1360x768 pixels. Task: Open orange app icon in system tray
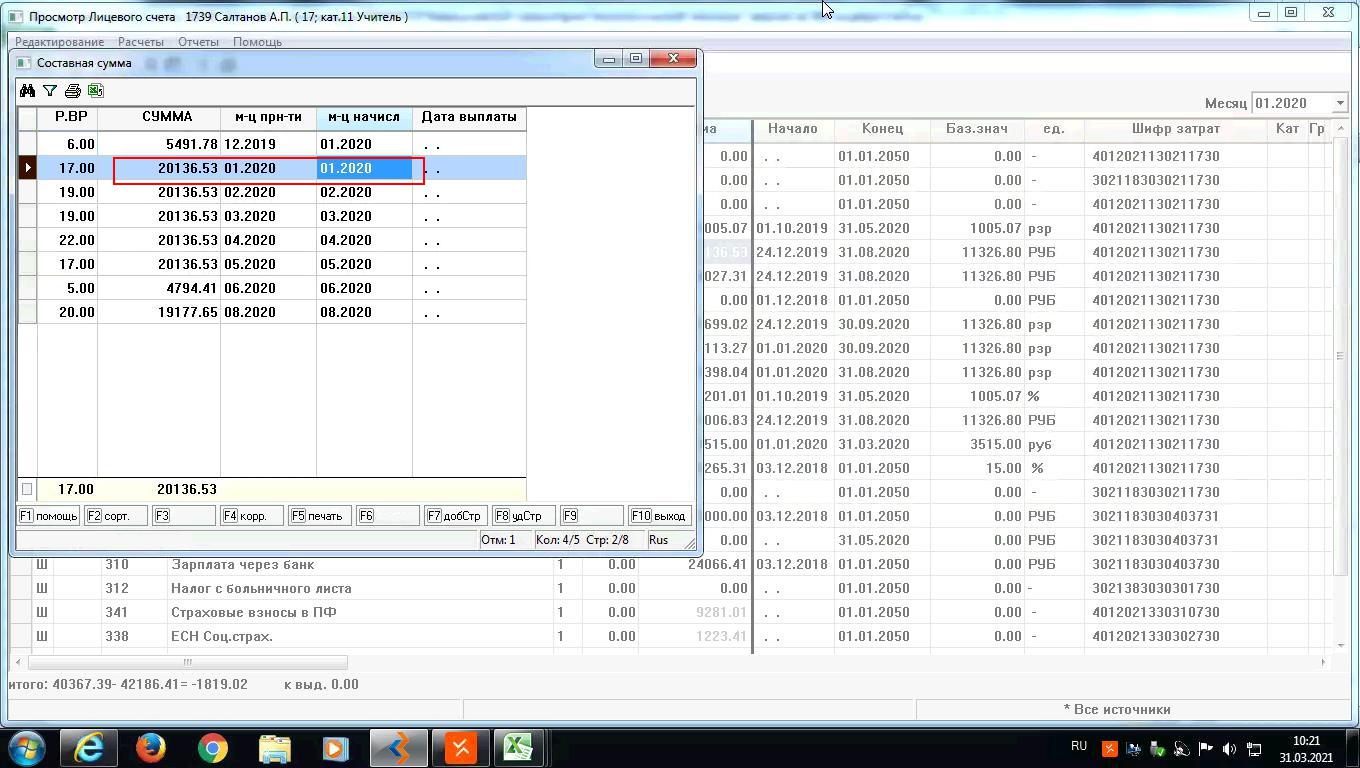(x=1110, y=748)
